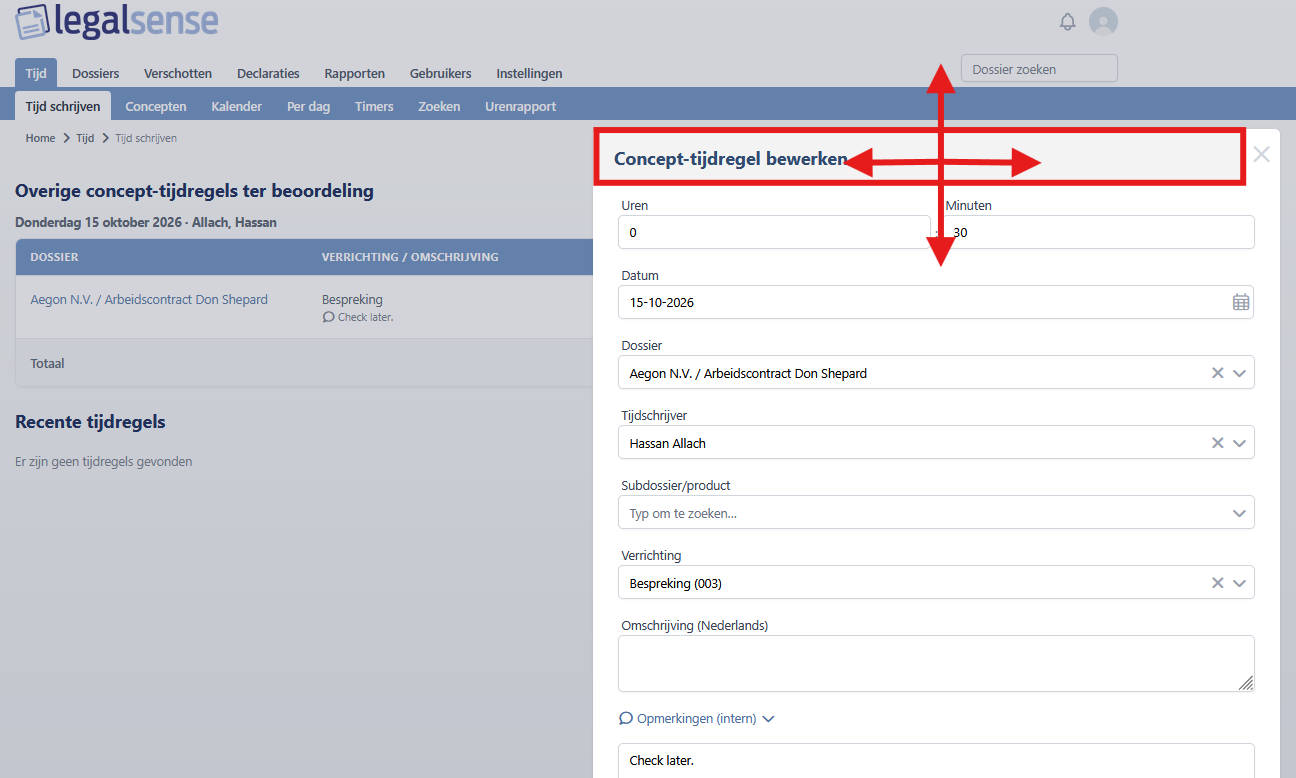Open the Declaraties menu
Viewport: 1296px width, 778px height.
[x=268, y=73]
